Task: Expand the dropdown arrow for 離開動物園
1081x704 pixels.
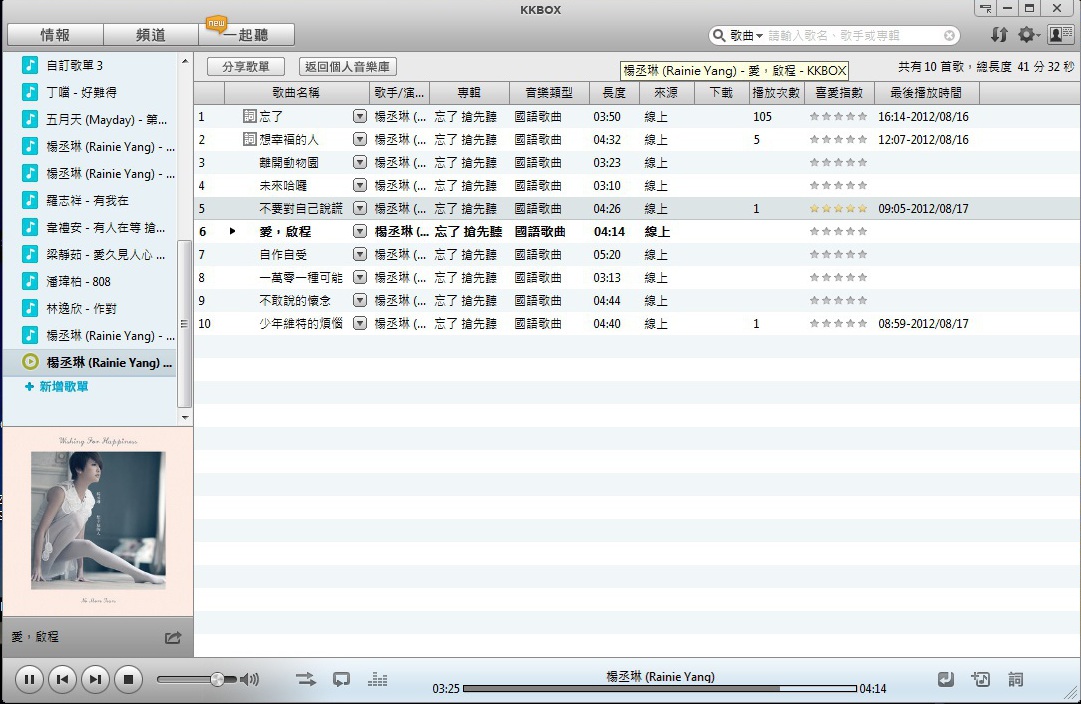Action: click(360, 163)
